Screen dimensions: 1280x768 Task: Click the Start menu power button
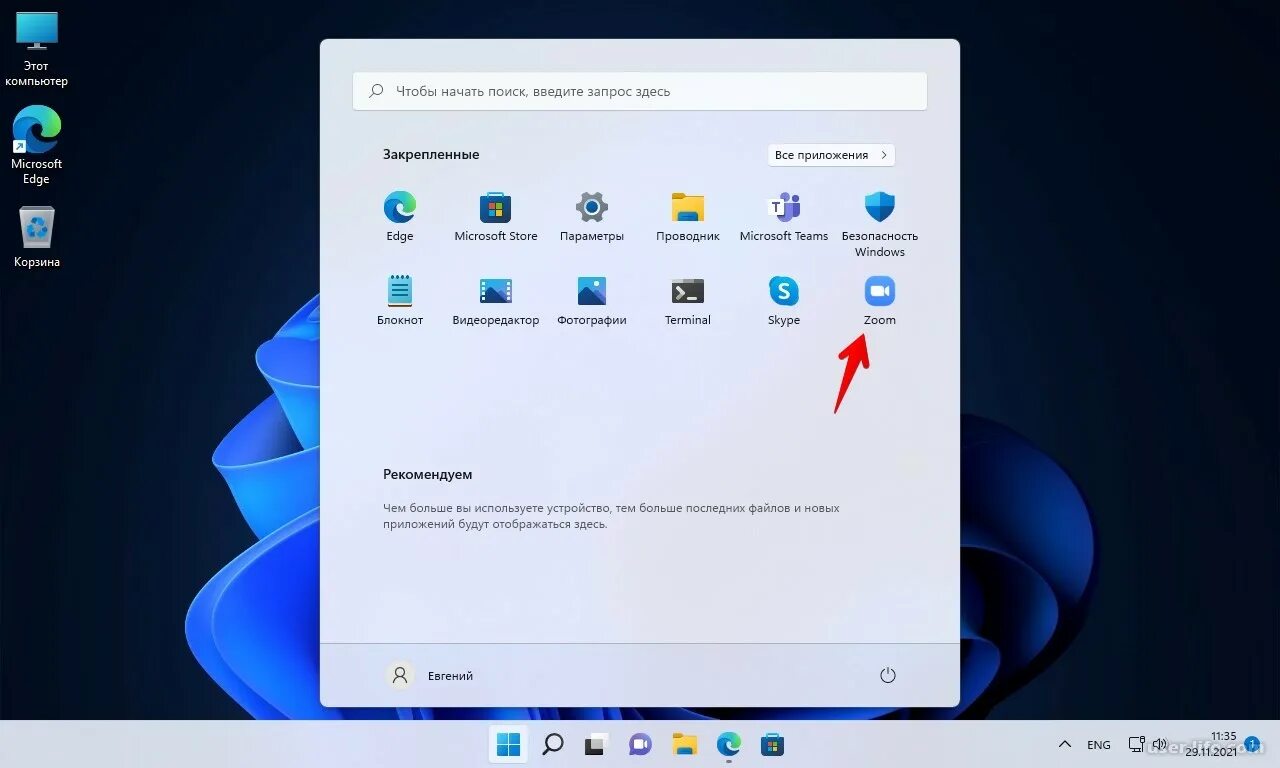(x=887, y=676)
